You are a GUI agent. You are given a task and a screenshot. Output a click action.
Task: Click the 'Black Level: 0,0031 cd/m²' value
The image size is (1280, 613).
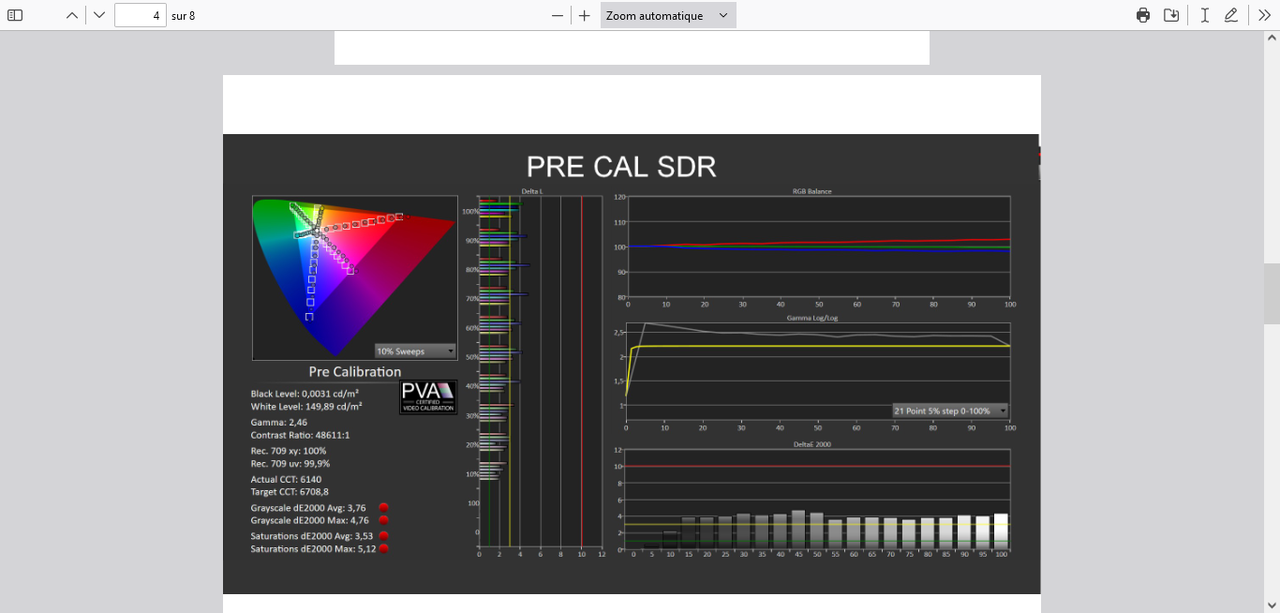[x=305, y=394]
